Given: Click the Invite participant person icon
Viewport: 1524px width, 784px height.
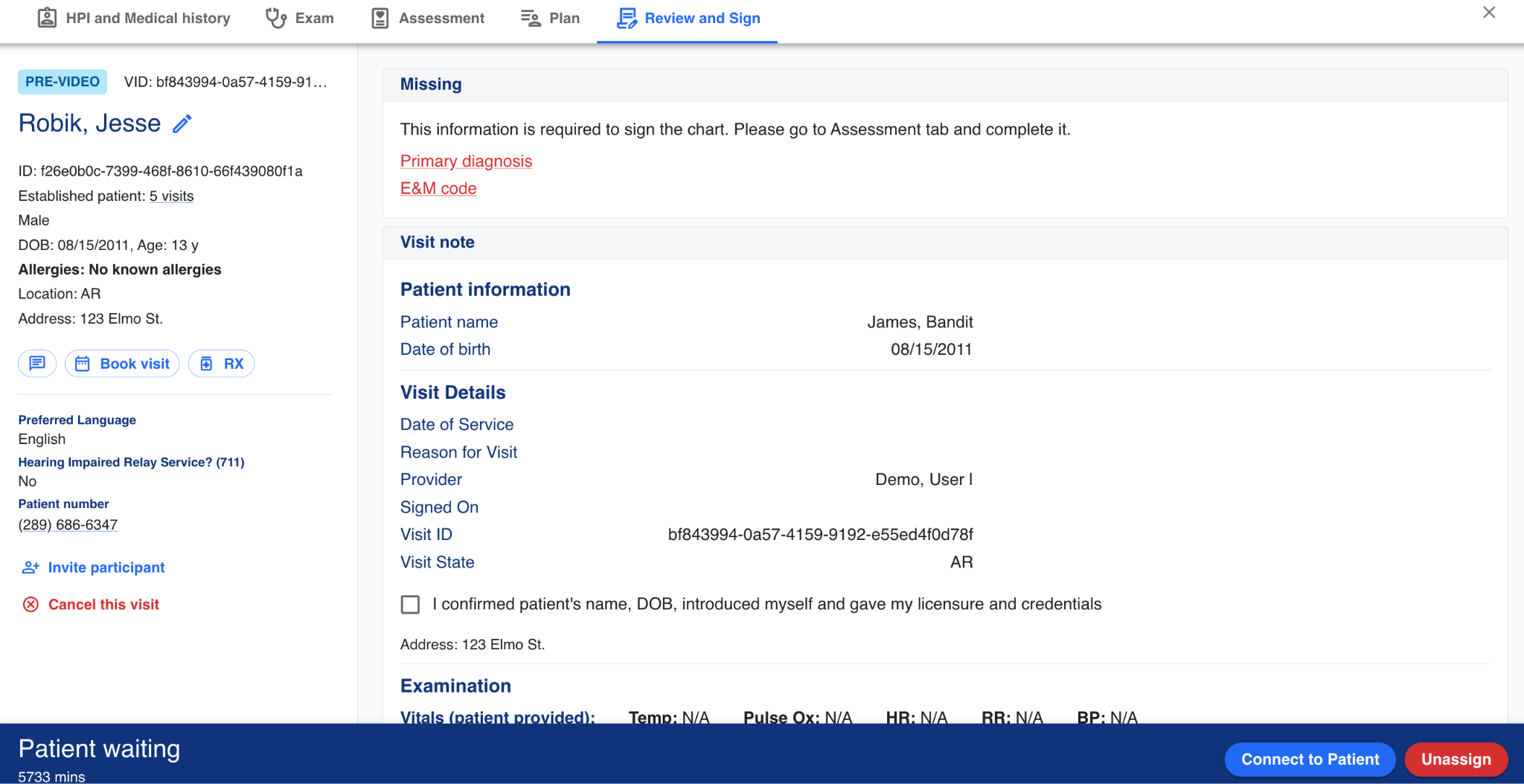Looking at the screenshot, I should (31, 568).
